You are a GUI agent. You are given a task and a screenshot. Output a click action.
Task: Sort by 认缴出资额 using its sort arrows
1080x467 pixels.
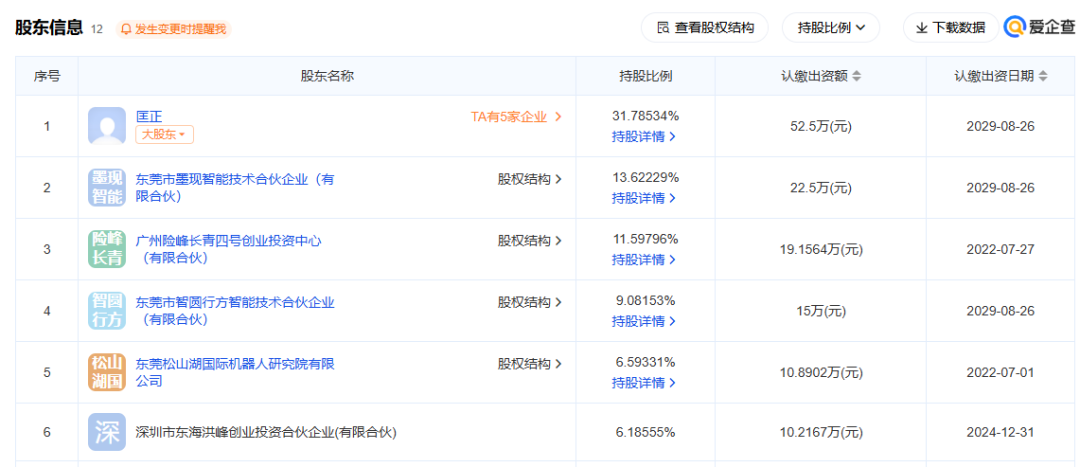coord(856,76)
